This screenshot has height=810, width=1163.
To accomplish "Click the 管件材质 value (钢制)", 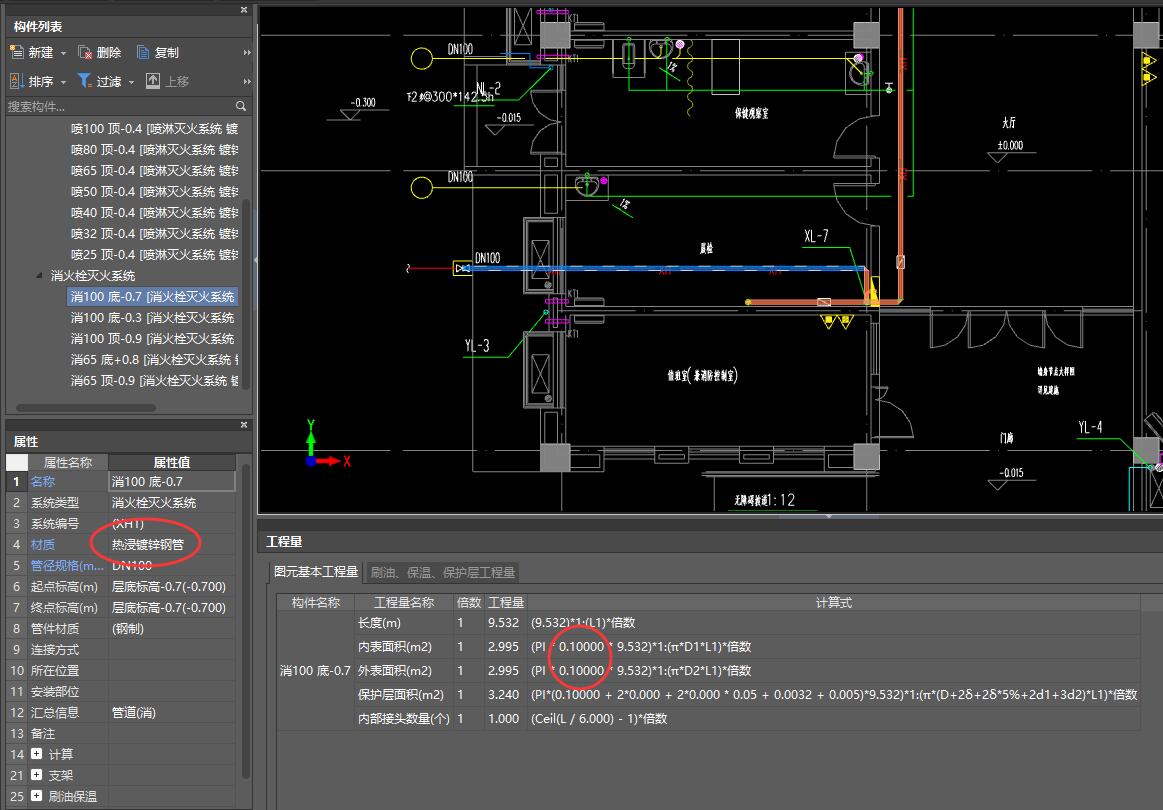I will click(x=172, y=628).
